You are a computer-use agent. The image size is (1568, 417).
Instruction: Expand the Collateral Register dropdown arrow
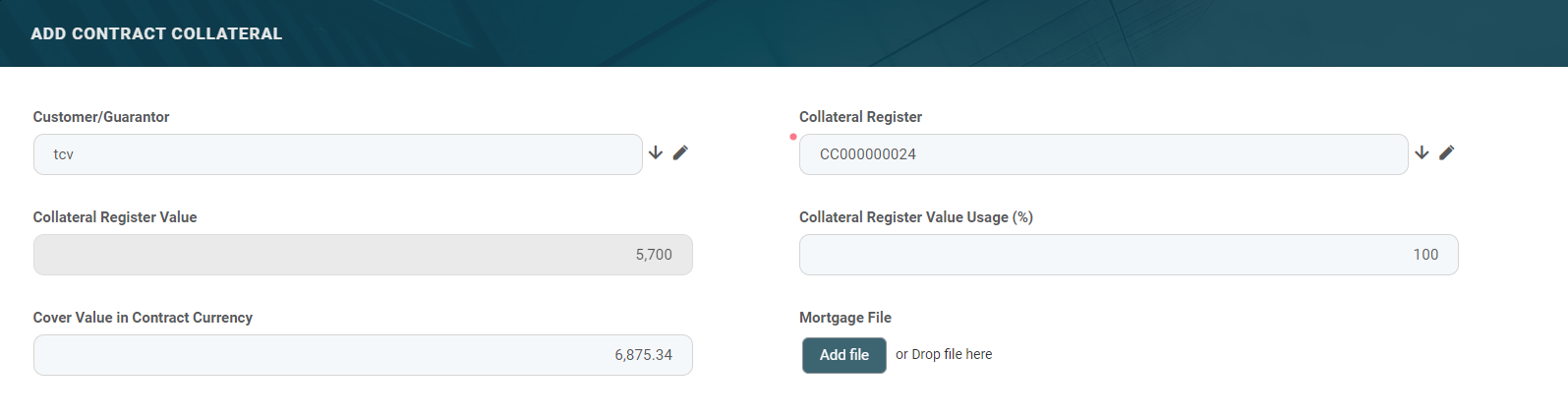(x=1422, y=152)
